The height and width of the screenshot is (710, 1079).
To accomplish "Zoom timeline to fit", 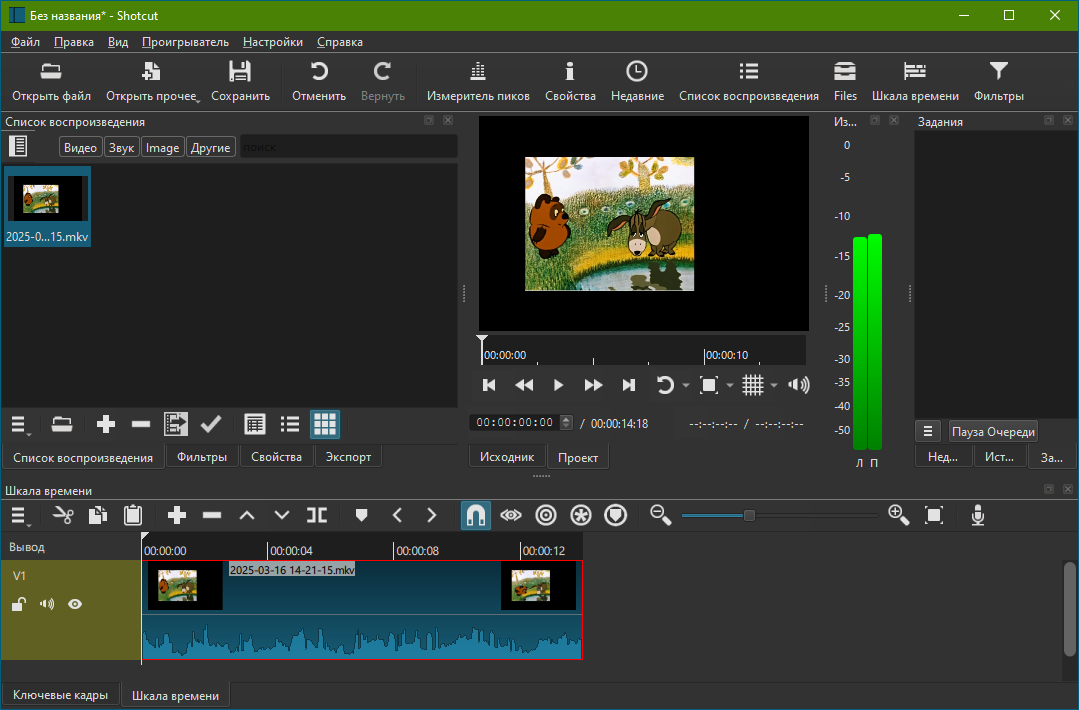I will point(934,515).
